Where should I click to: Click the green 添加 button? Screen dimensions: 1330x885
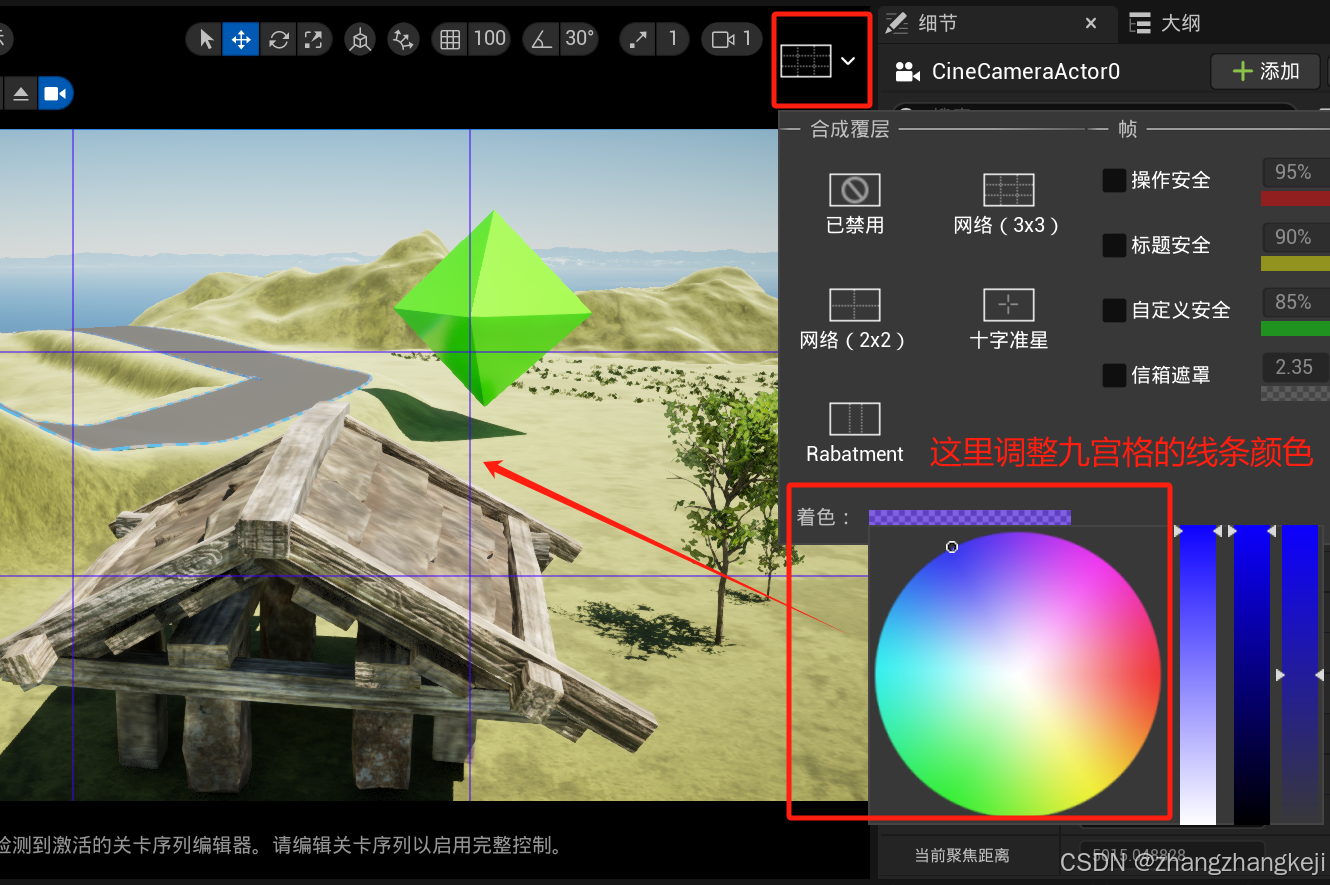(1264, 71)
